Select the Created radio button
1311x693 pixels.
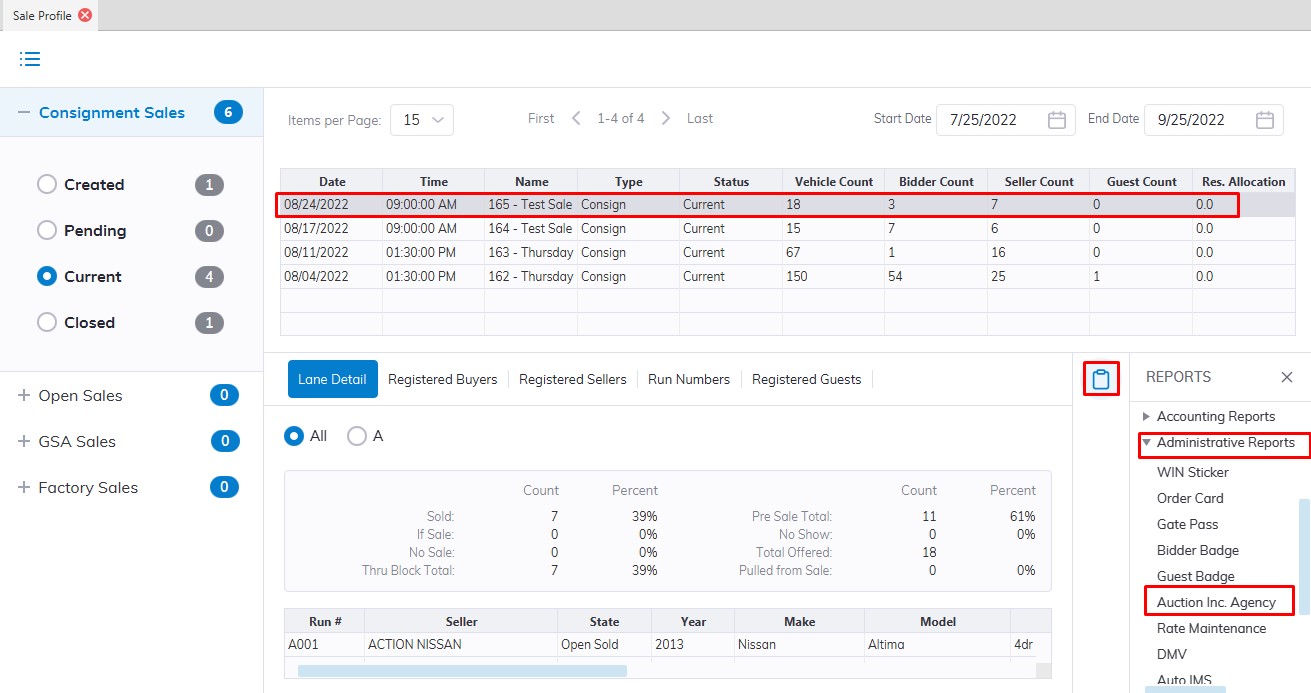[x=47, y=185]
